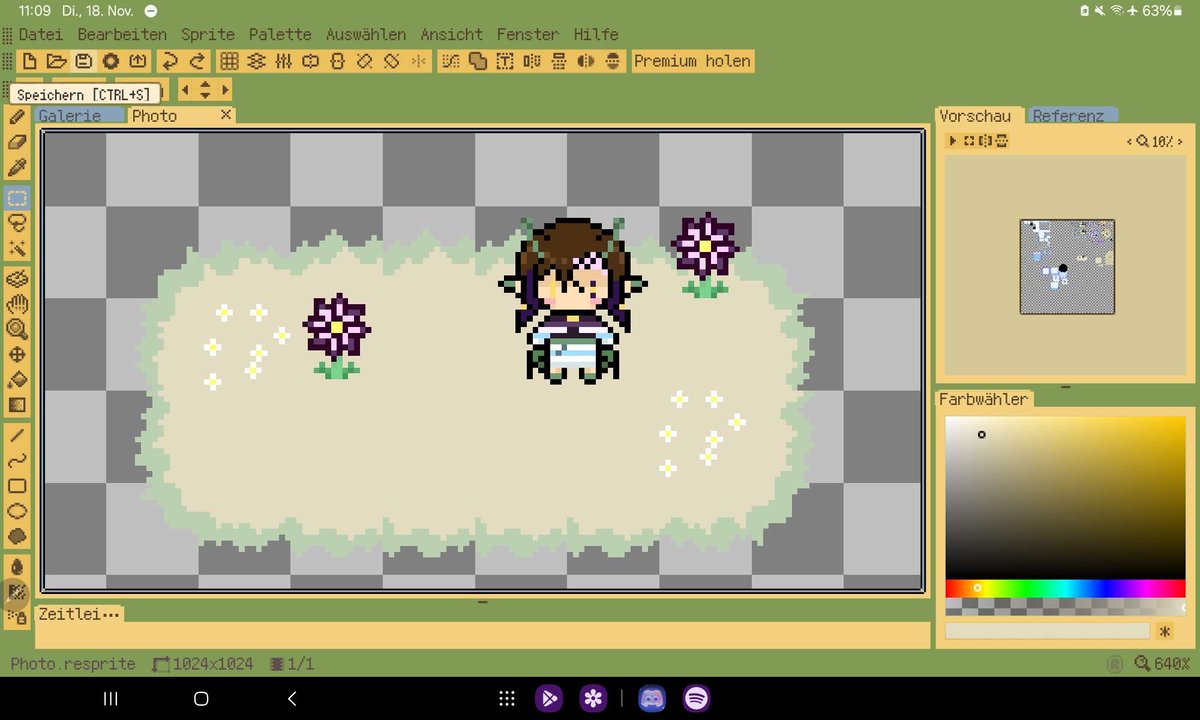Select the filled polygon blob tool
The image size is (1200, 720).
point(17,537)
